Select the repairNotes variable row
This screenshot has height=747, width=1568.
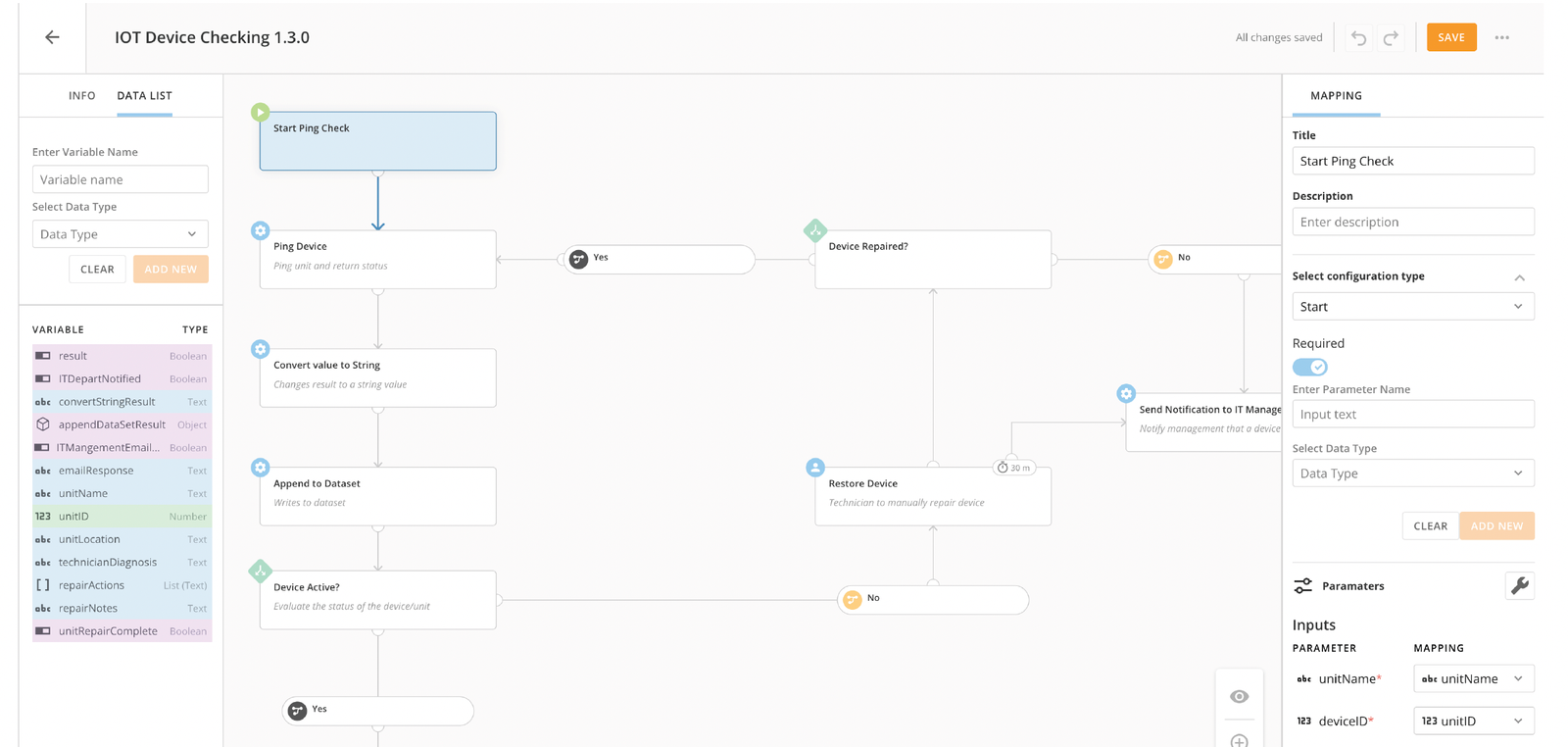122,609
